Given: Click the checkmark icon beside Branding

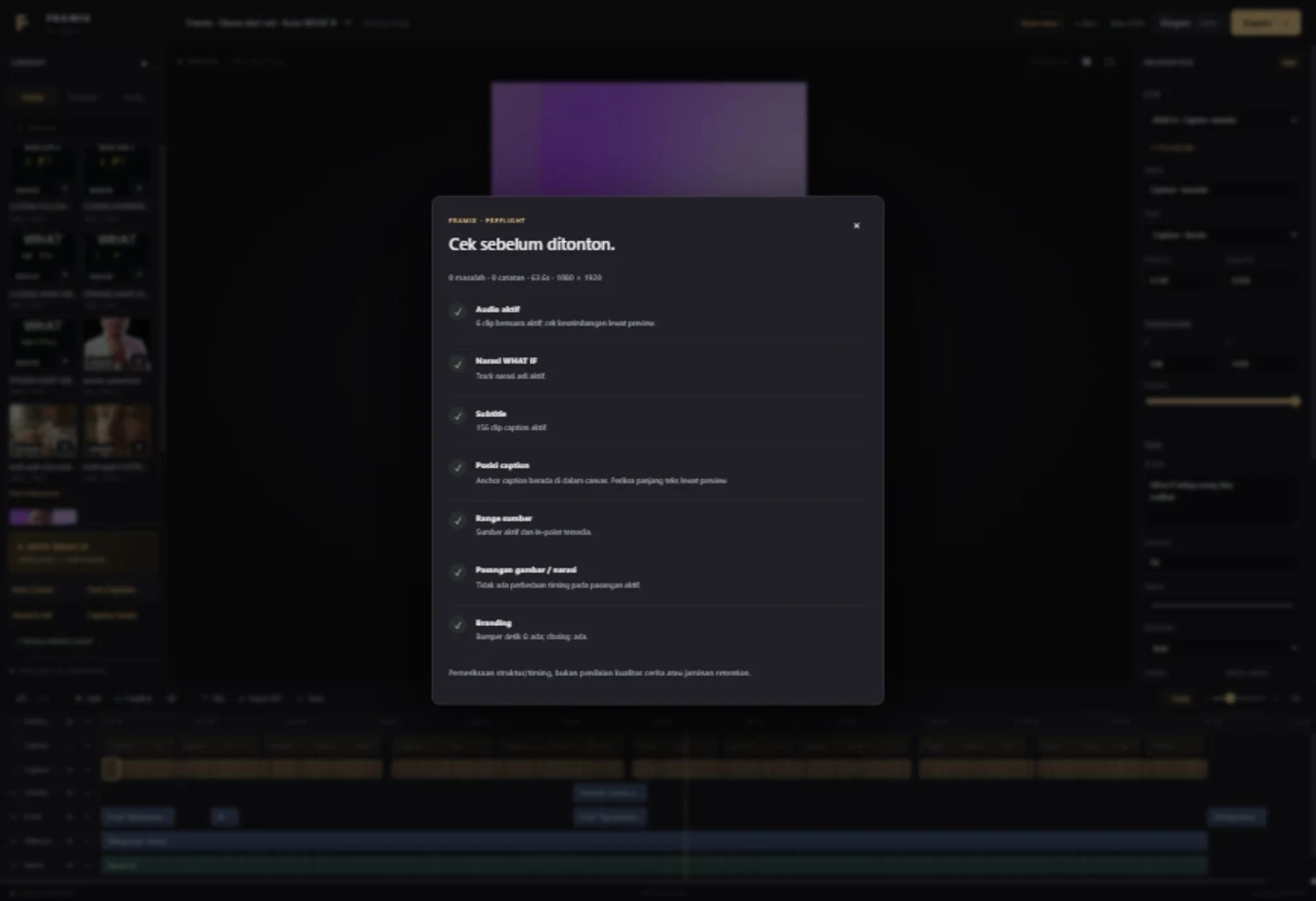Looking at the screenshot, I should 458,625.
